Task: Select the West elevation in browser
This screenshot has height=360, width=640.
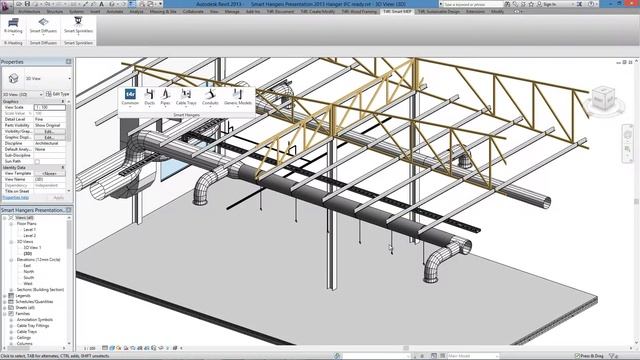Action: pyautogui.click(x=28, y=284)
